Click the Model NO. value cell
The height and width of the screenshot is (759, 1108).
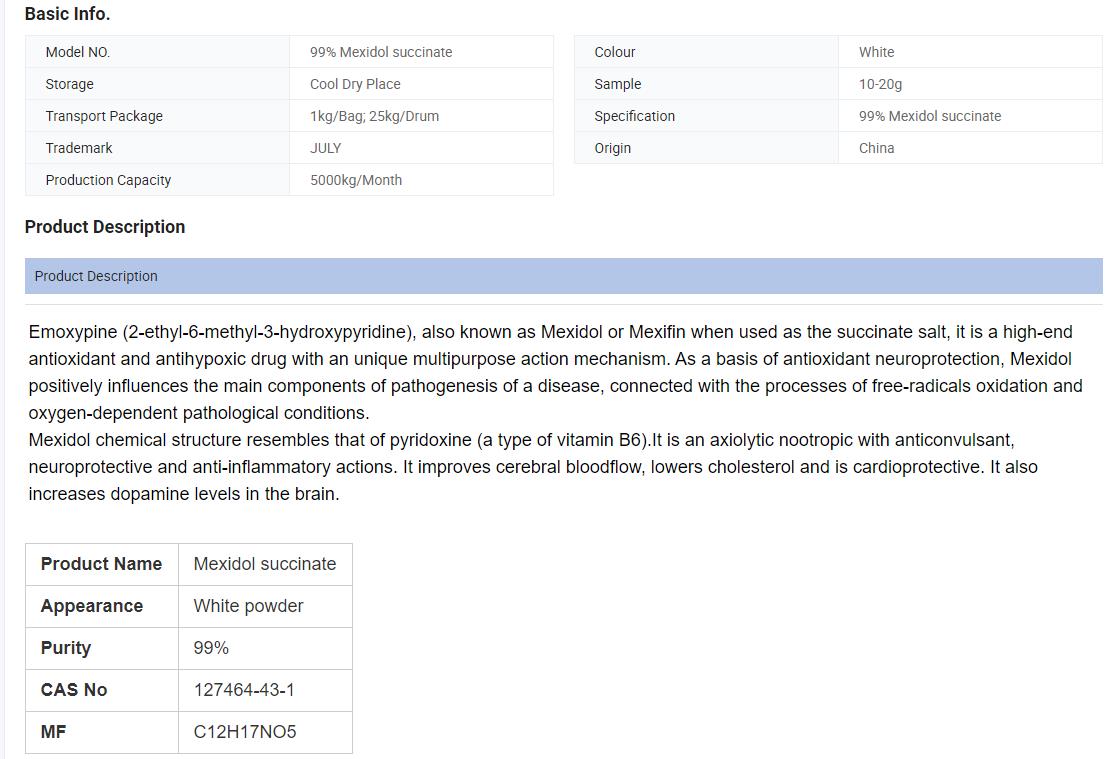pyautogui.click(x=381, y=52)
